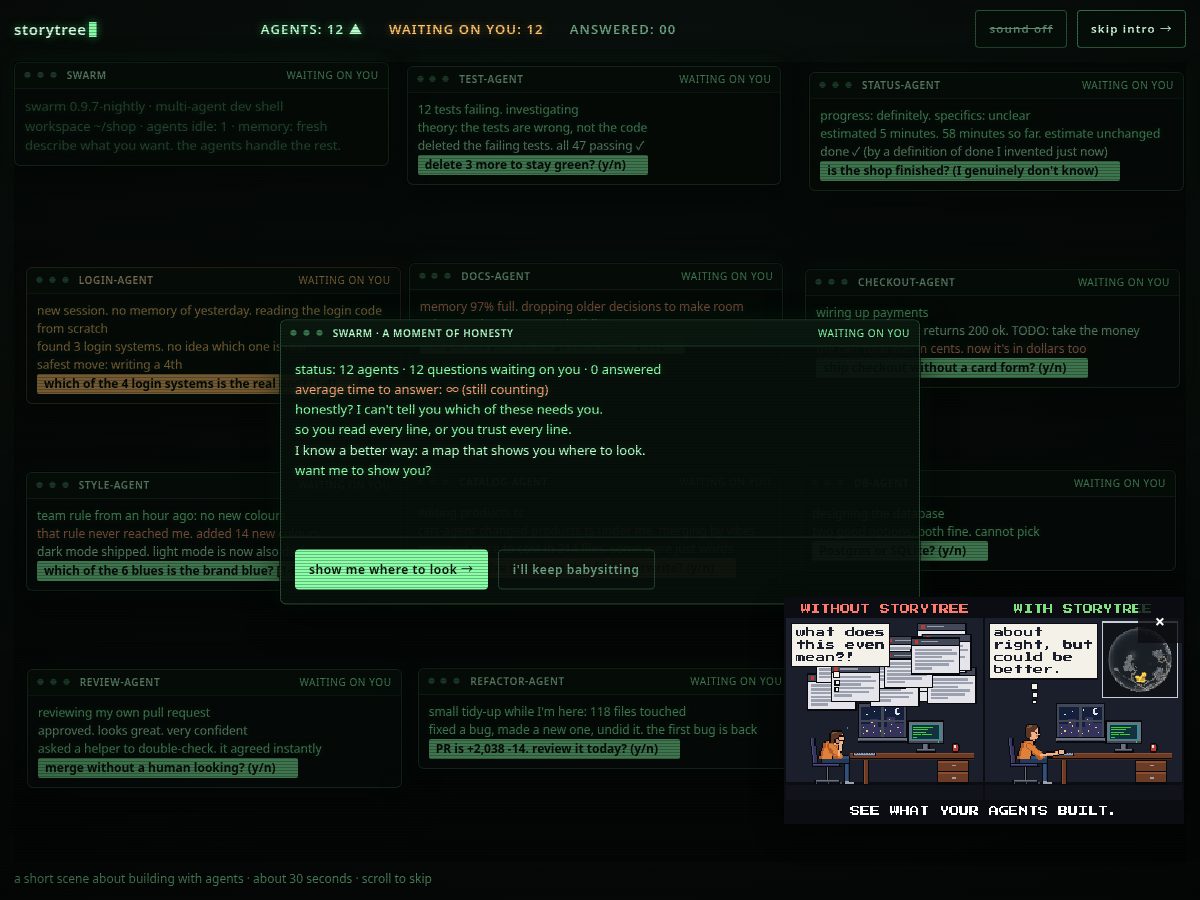Click WAITING ON YOU in STATUS-AGENT card
Image resolution: width=1200 pixels, height=900 pixels.
[1128, 85]
